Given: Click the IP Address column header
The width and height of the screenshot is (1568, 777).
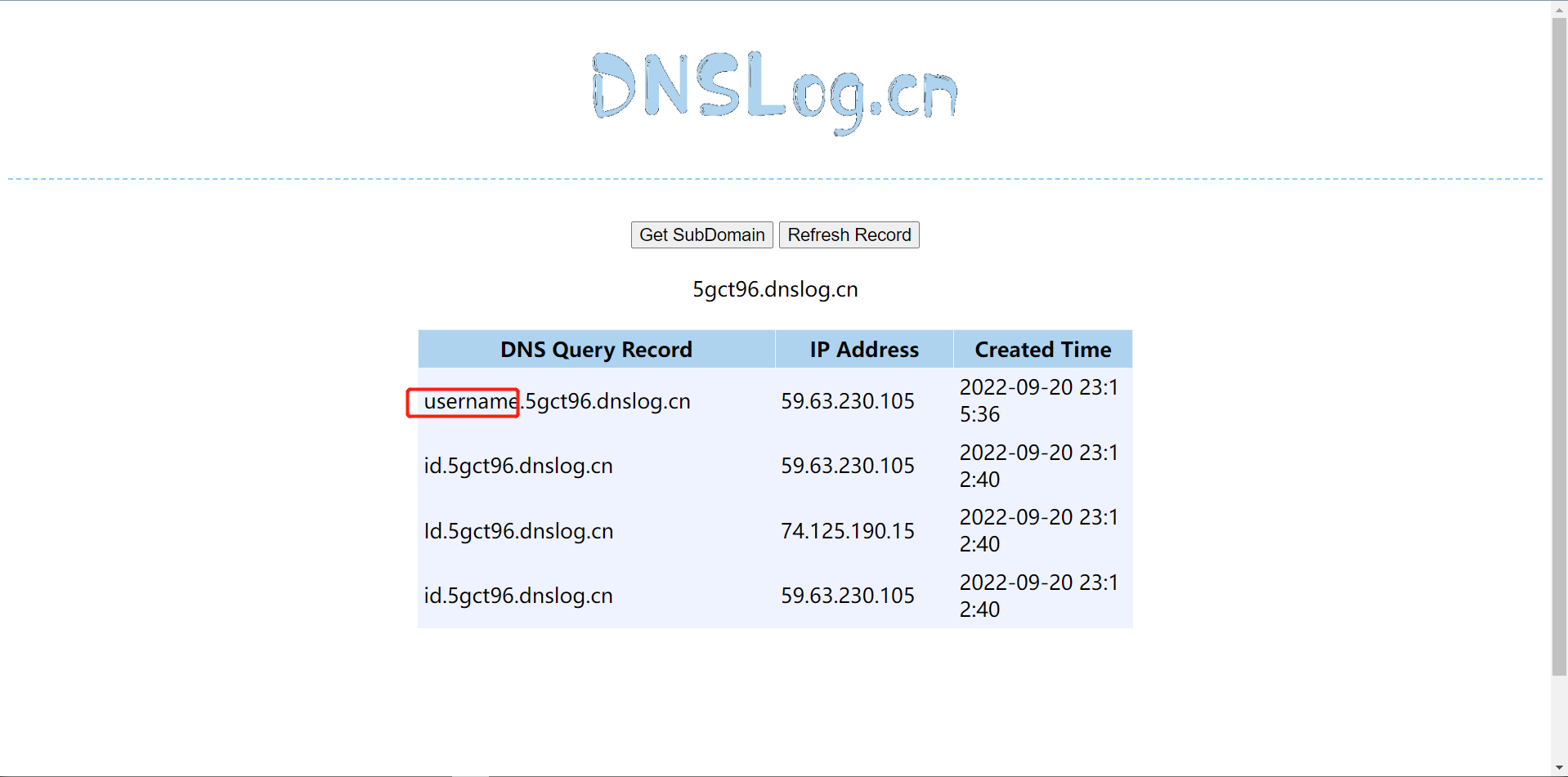Looking at the screenshot, I should [864, 350].
